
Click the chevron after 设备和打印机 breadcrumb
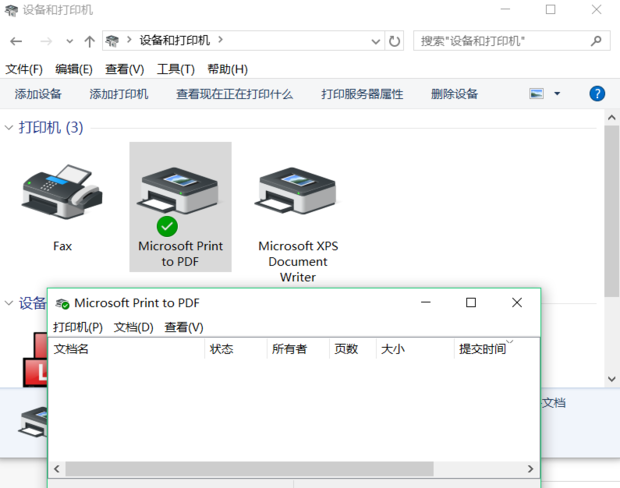click(x=220, y=40)
